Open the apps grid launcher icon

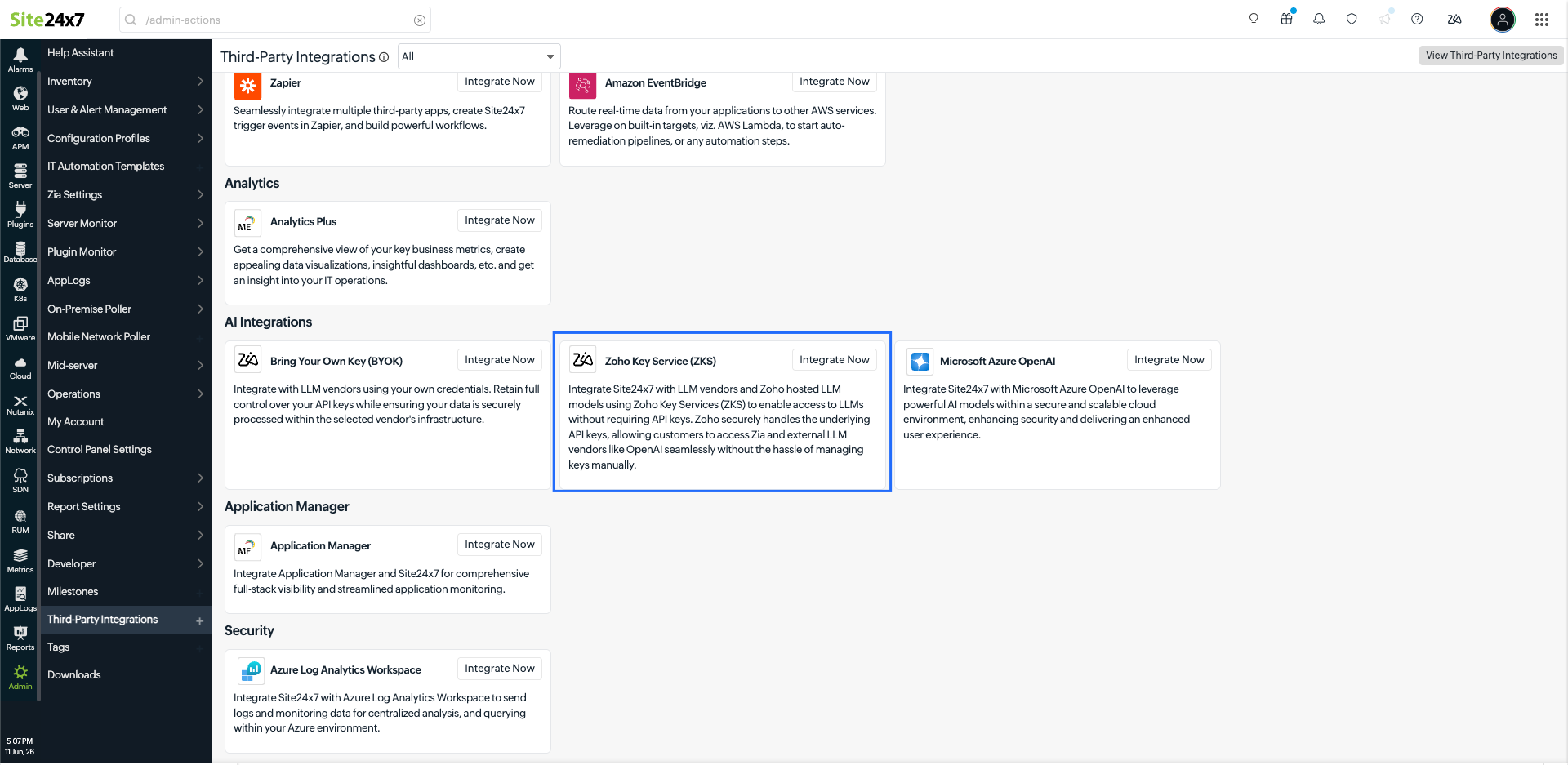point(1542,20)
